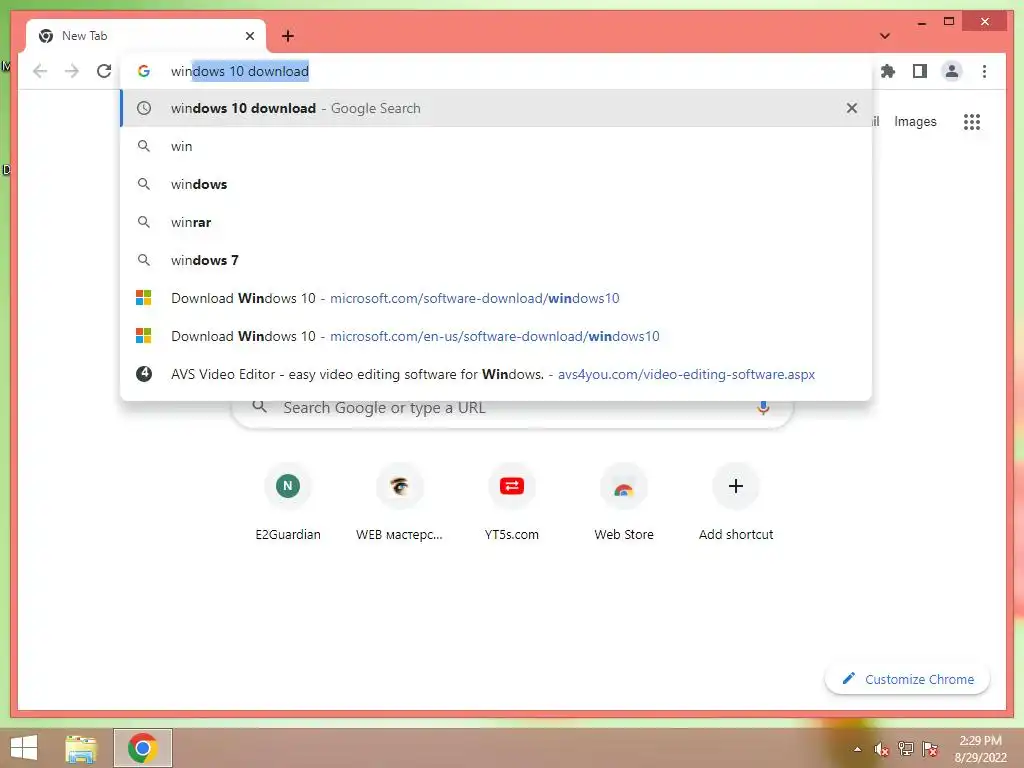Open the WEB мастерс shortcut
Screen dimensions: 1024x768
click(400, 502)
